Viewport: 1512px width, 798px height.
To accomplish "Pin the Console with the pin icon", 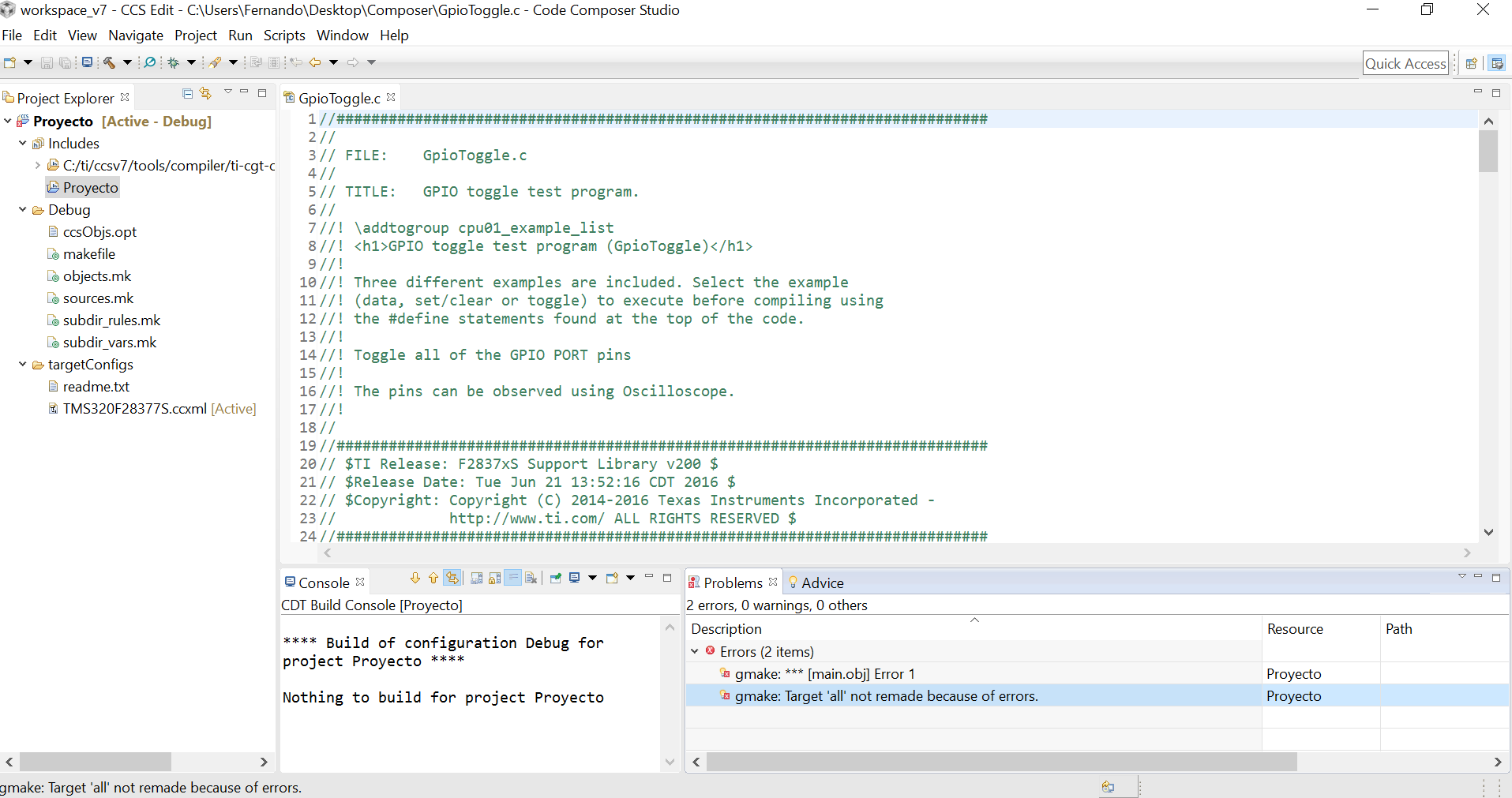I will (x=556, y=578).
